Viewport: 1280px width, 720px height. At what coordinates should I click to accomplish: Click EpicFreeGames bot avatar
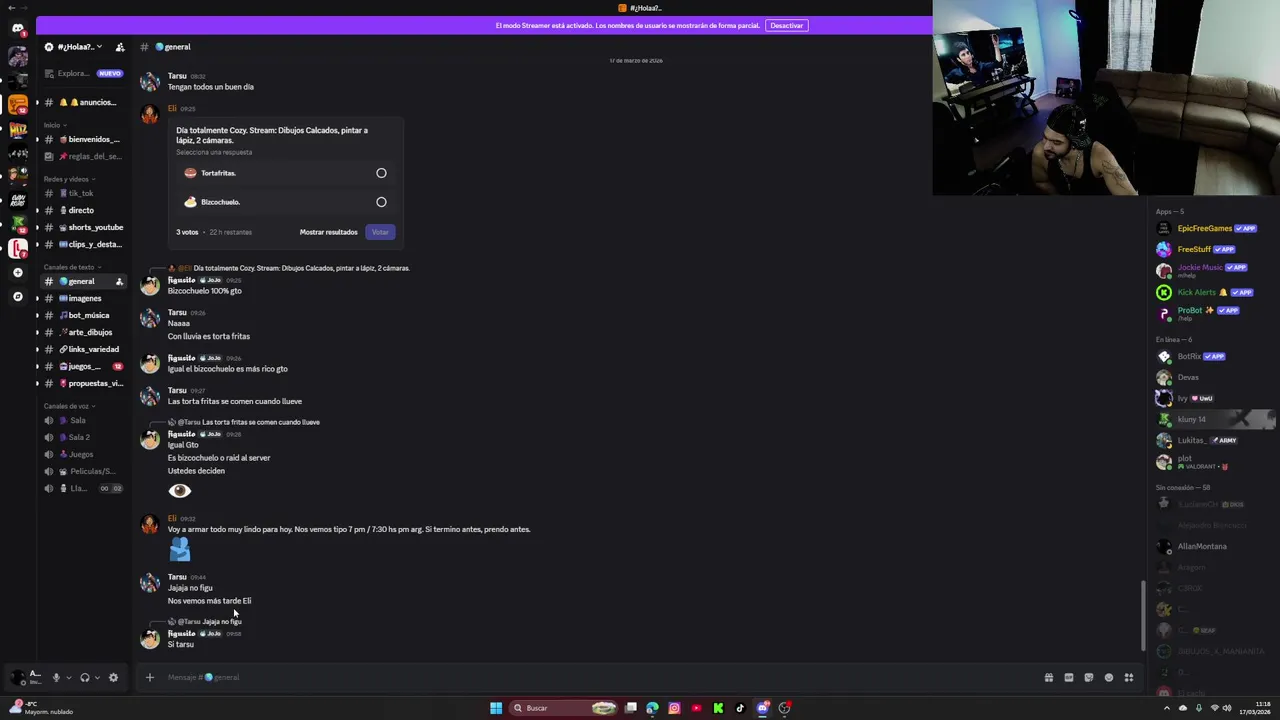(x=1164, y=228)
